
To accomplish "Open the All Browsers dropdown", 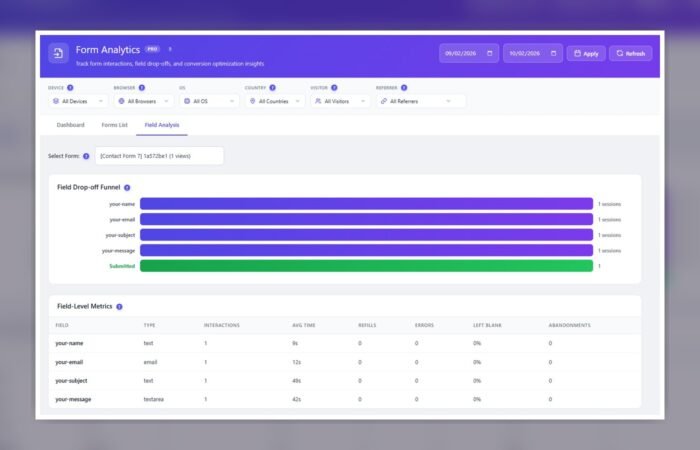I will (144, 101).
